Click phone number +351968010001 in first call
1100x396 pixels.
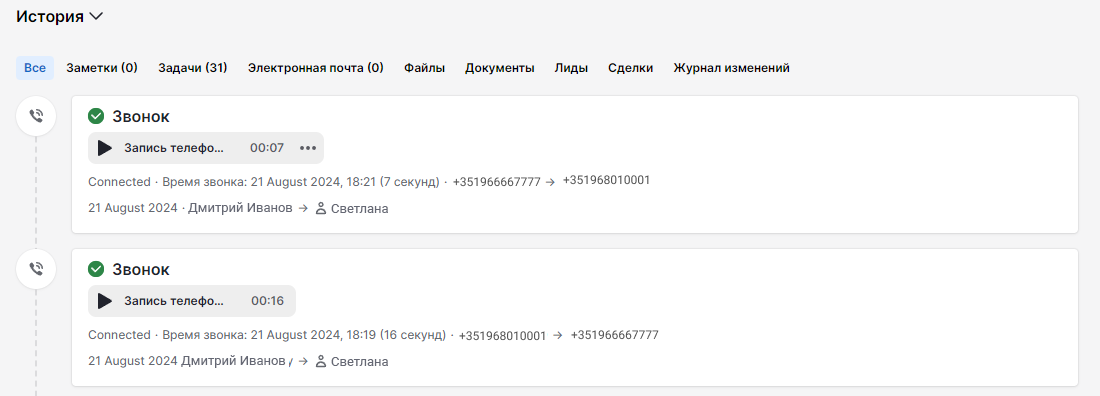click(606, 180)
